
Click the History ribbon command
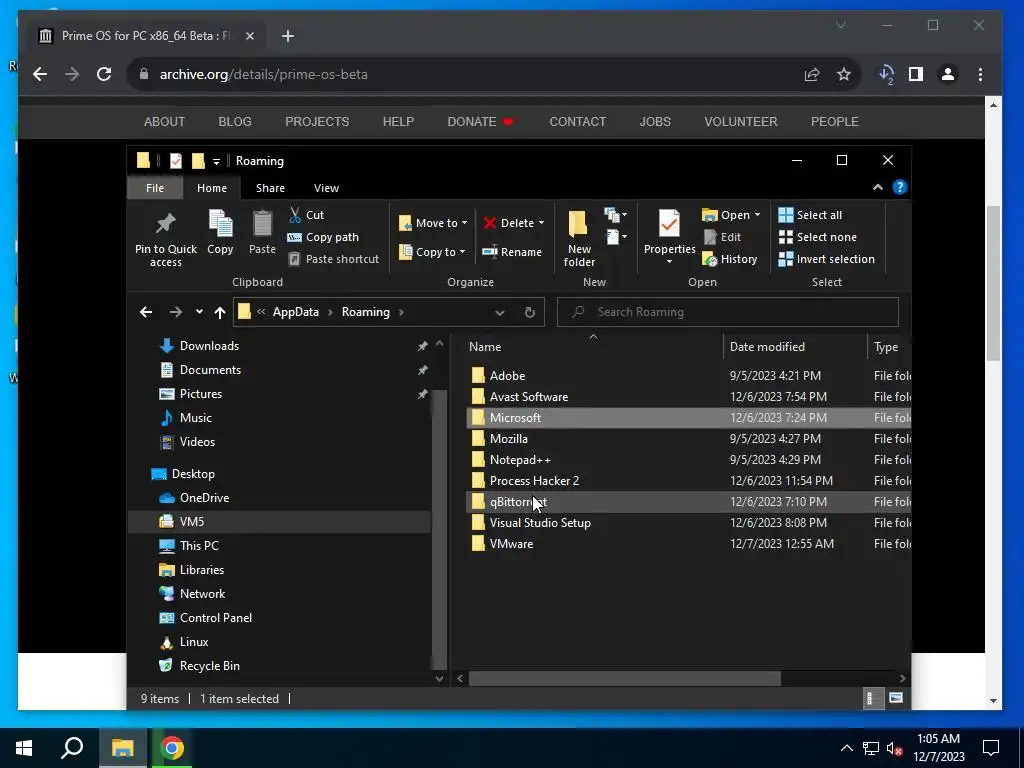point(729,259)
